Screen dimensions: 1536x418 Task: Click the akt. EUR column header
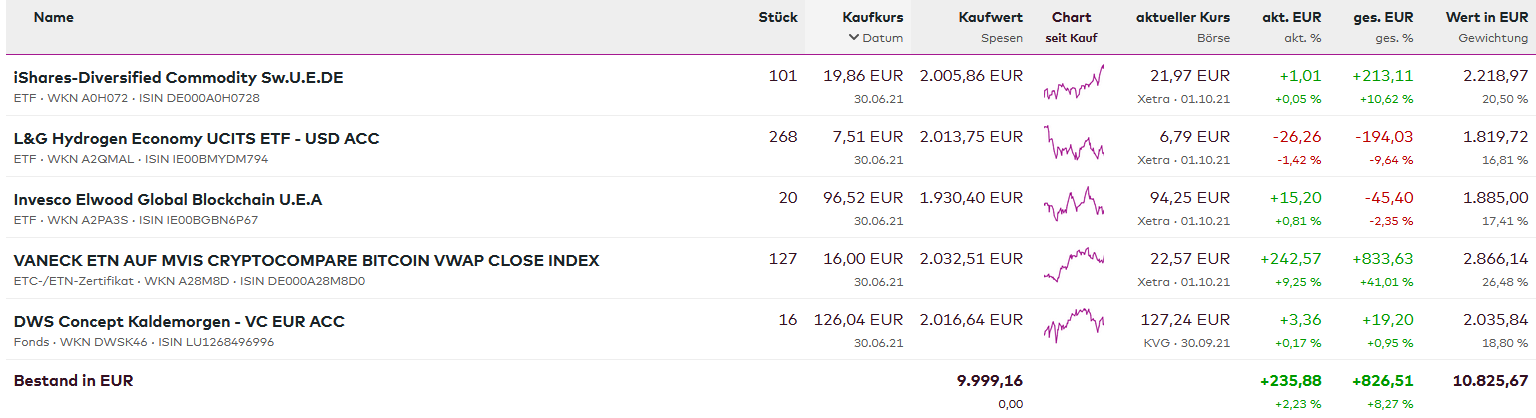click(x=1291, y=18)
